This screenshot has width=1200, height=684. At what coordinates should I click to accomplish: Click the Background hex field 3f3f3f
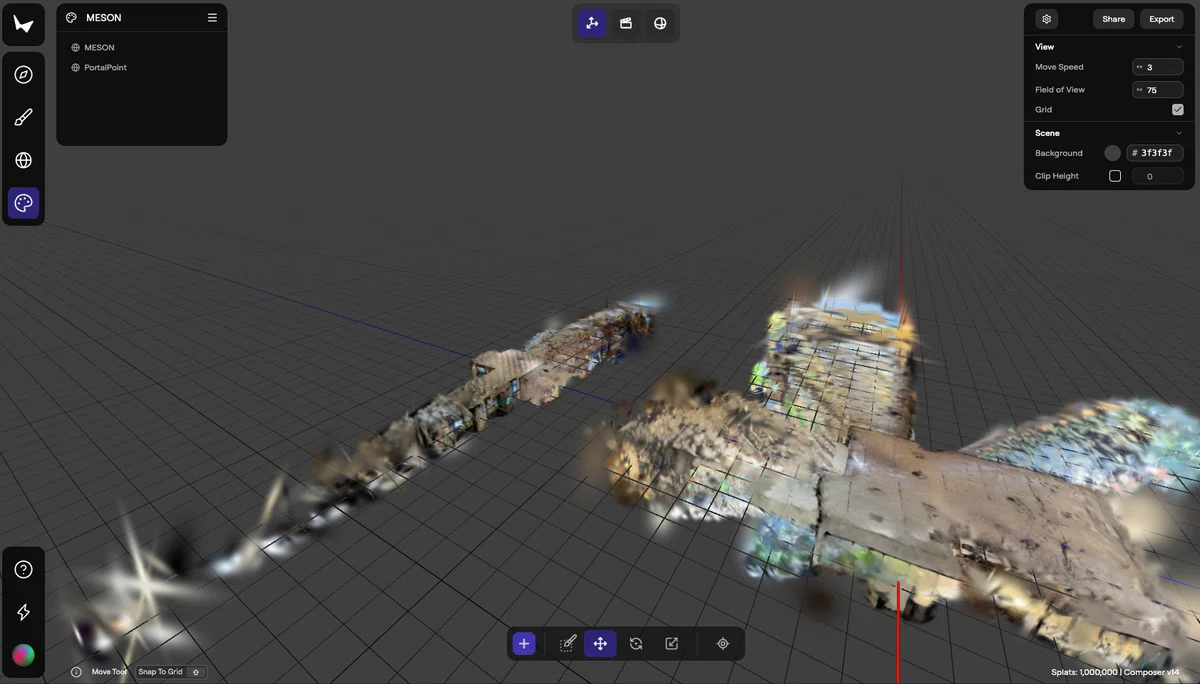click(1155, 153)
